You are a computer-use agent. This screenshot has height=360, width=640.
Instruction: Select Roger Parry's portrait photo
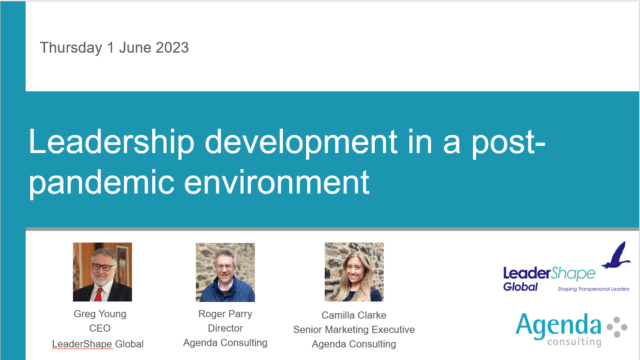tap(225, 272)
